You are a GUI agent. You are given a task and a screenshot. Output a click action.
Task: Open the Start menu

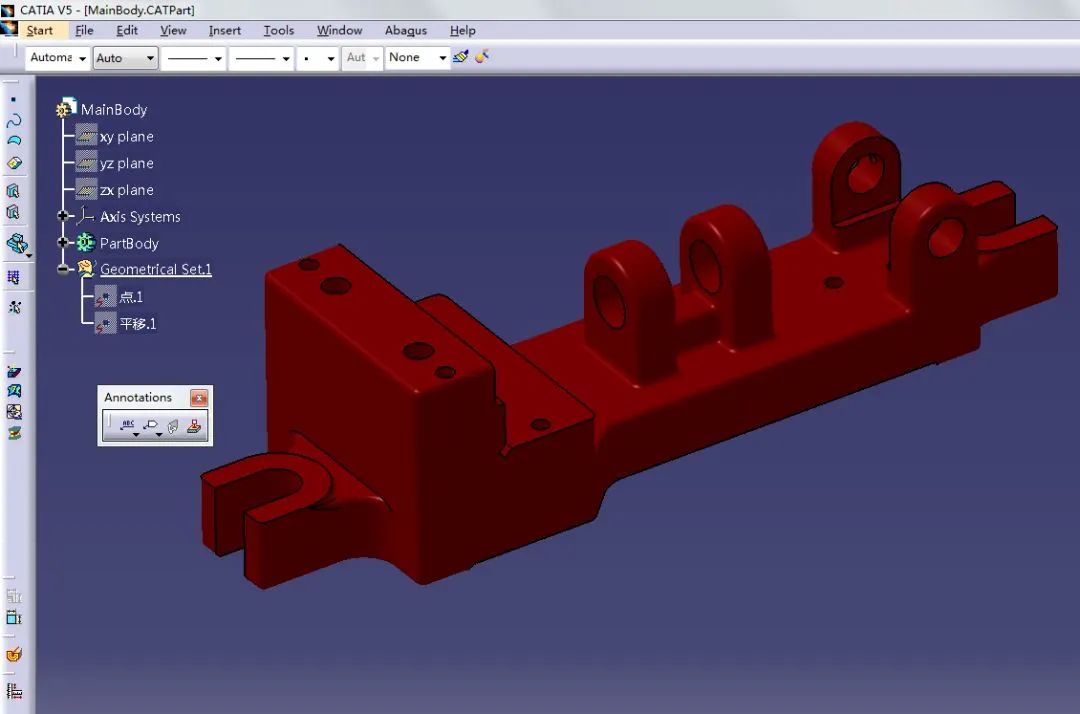(x=39, y=30)
